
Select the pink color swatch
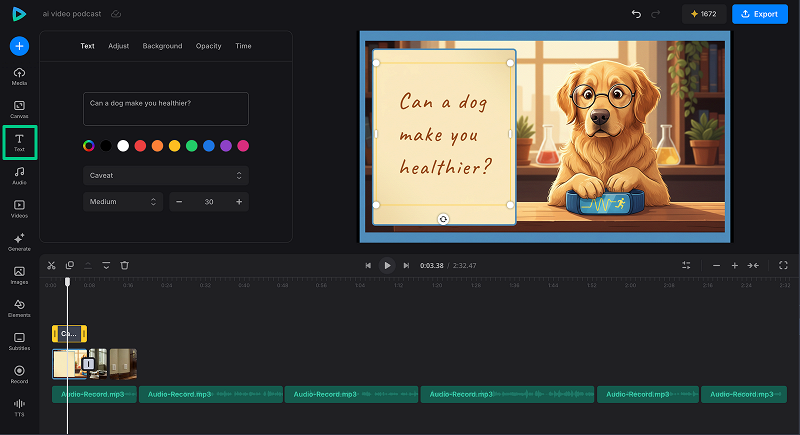pyautogui.click(x=243, y=146)
